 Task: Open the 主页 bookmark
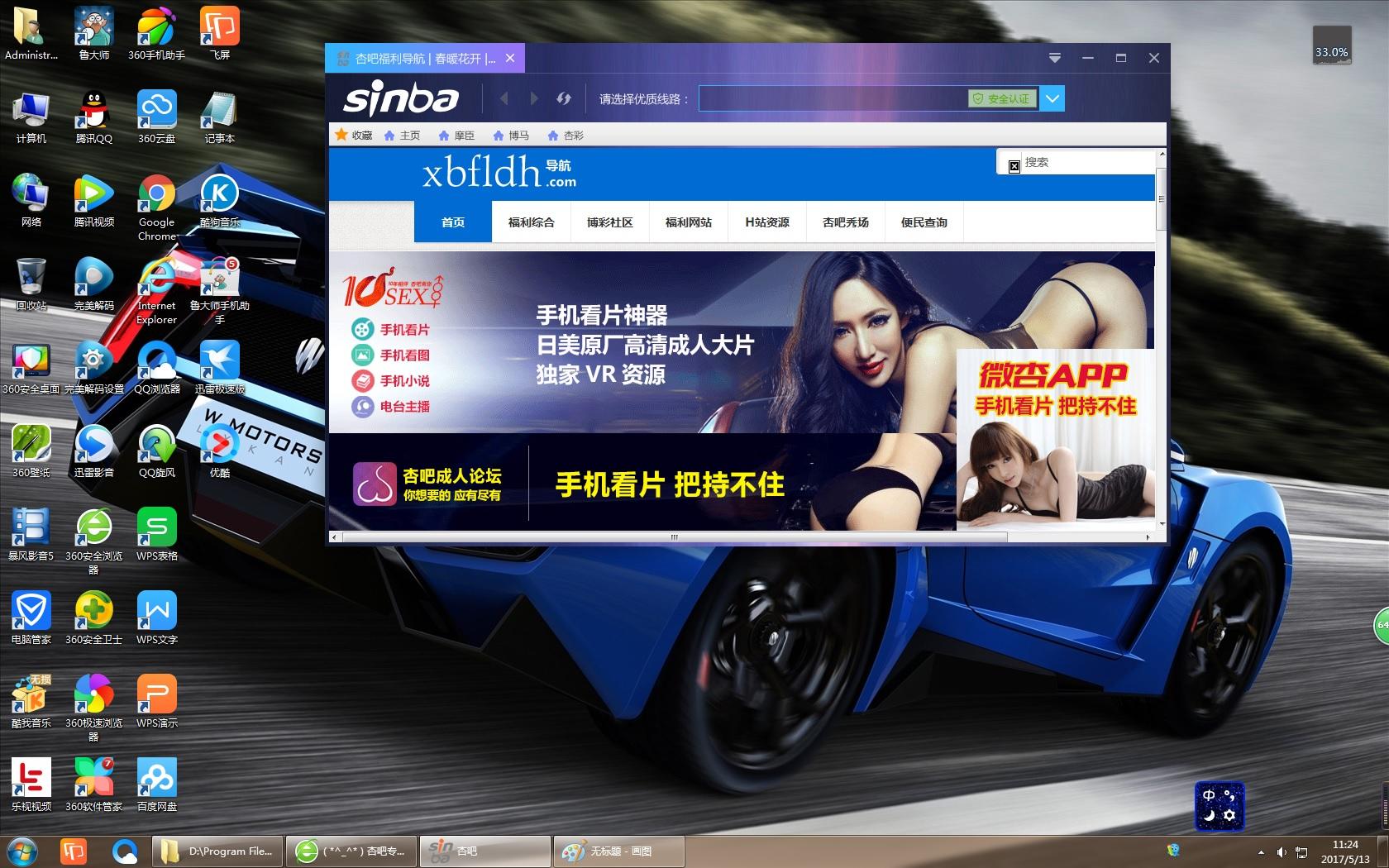[x=402, y=135]
